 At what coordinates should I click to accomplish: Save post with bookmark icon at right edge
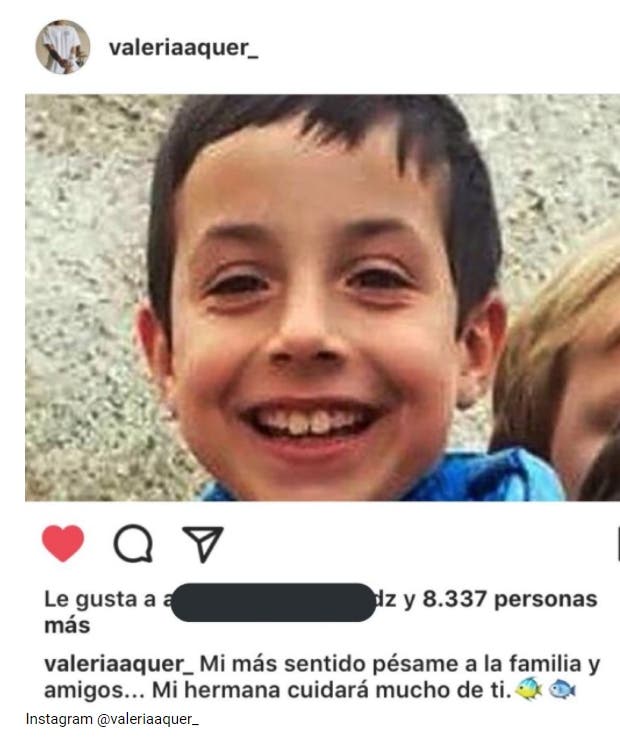[618, 543]
